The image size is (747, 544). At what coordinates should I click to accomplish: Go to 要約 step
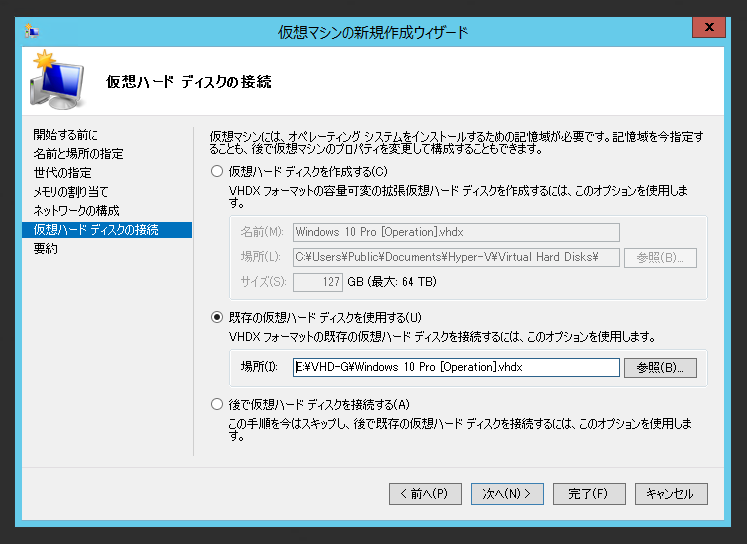[45, 249]
